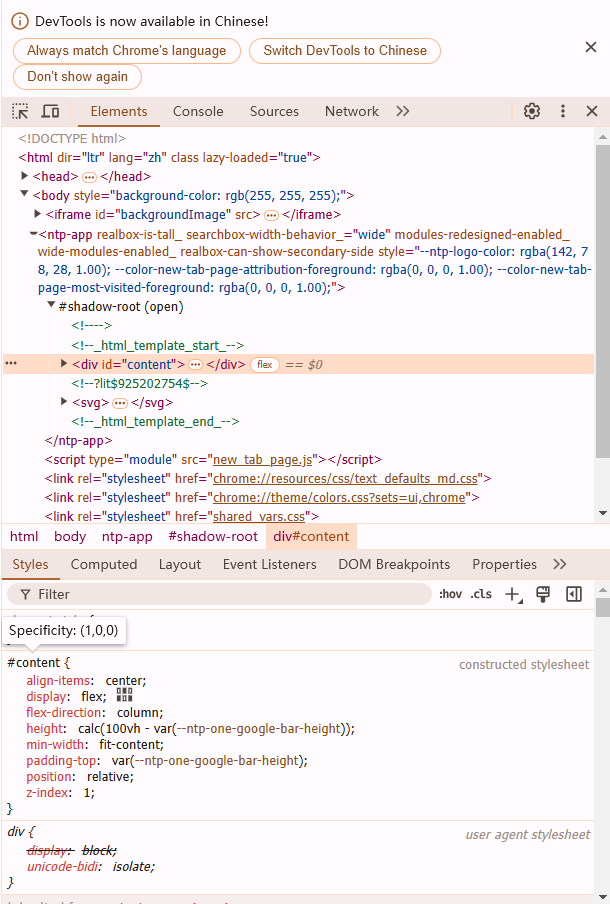Click ellipsis inside the svg element
Screen dimensions: 610x904
(119, 403)
